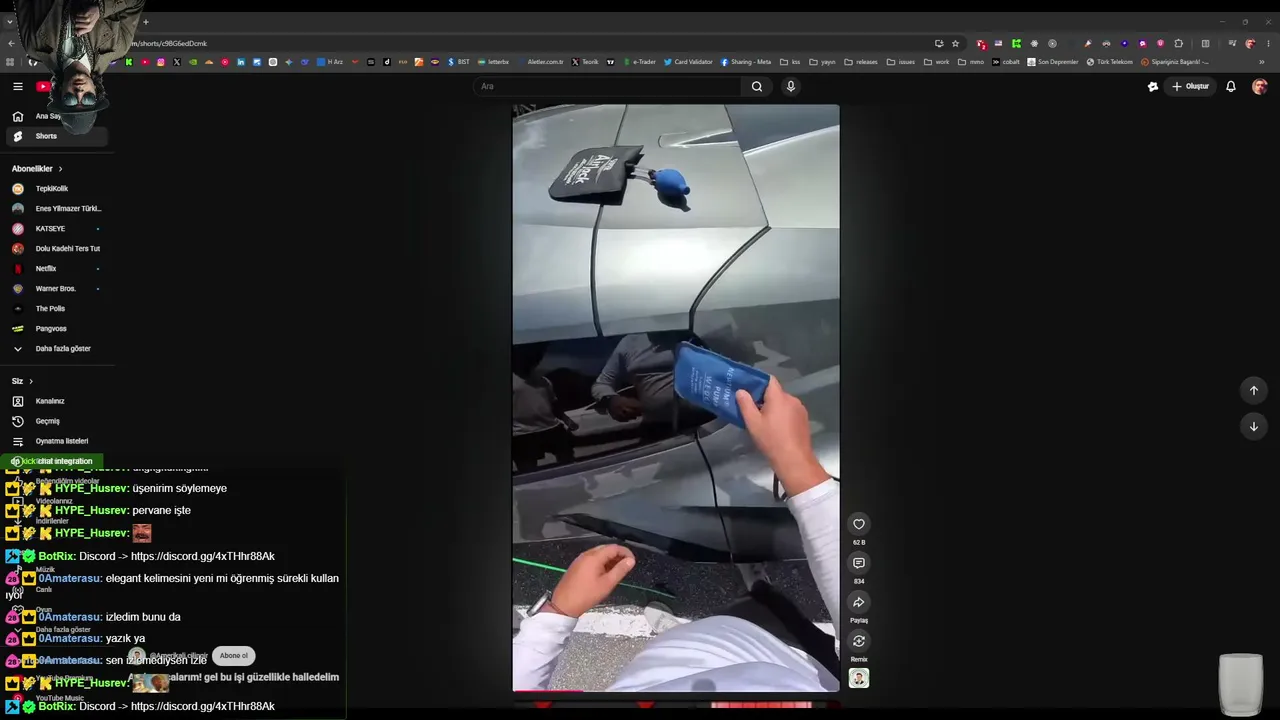
Task: Open a new browser tab
Action: (x=145, y=22)
